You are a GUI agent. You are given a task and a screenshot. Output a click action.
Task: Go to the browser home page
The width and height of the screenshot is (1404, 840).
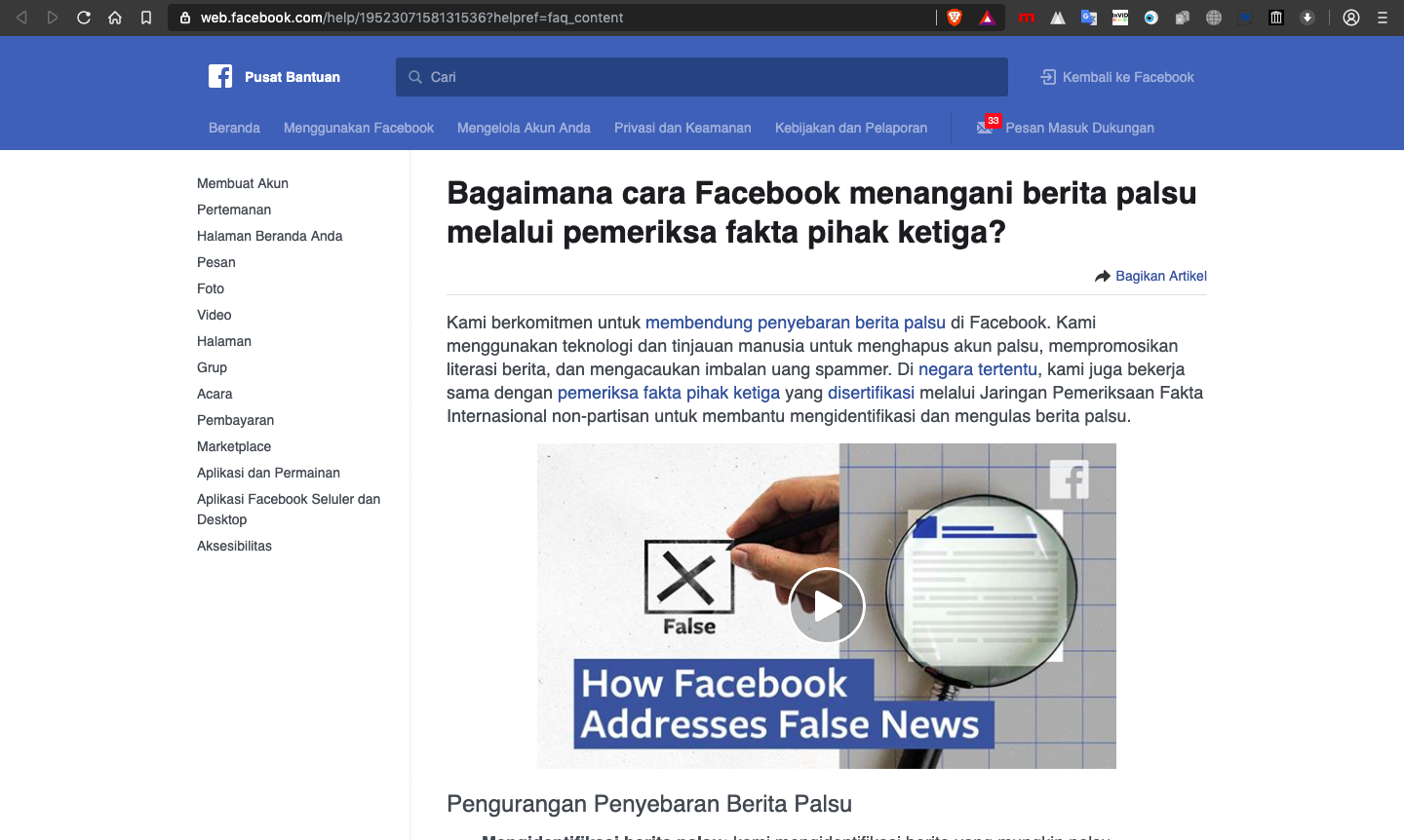(115, 17)
